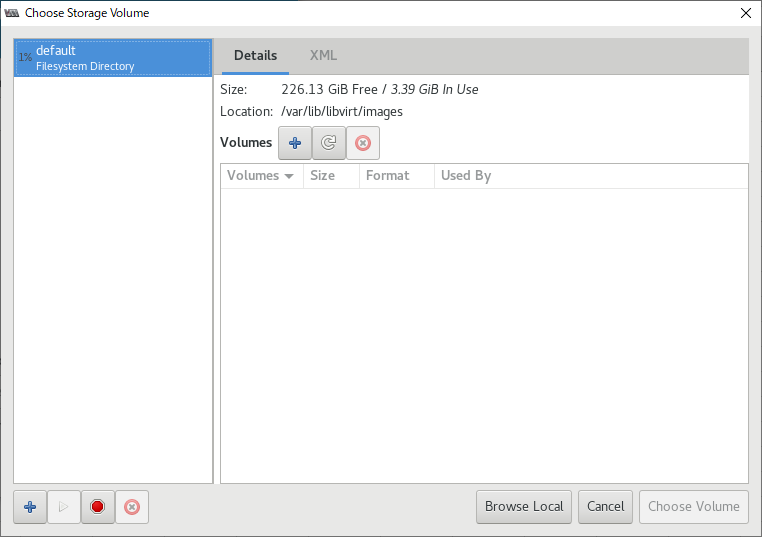
Task: Sort by the Used By column header
Action: (591, 175)
